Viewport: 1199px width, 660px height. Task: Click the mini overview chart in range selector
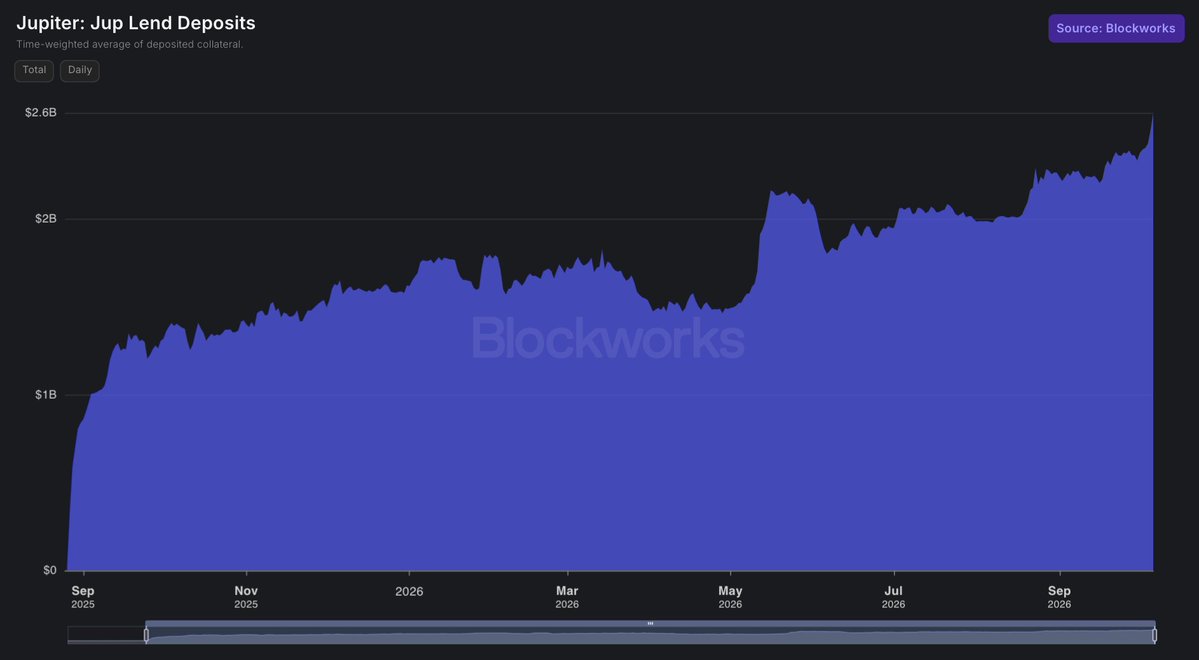point(611,635)
